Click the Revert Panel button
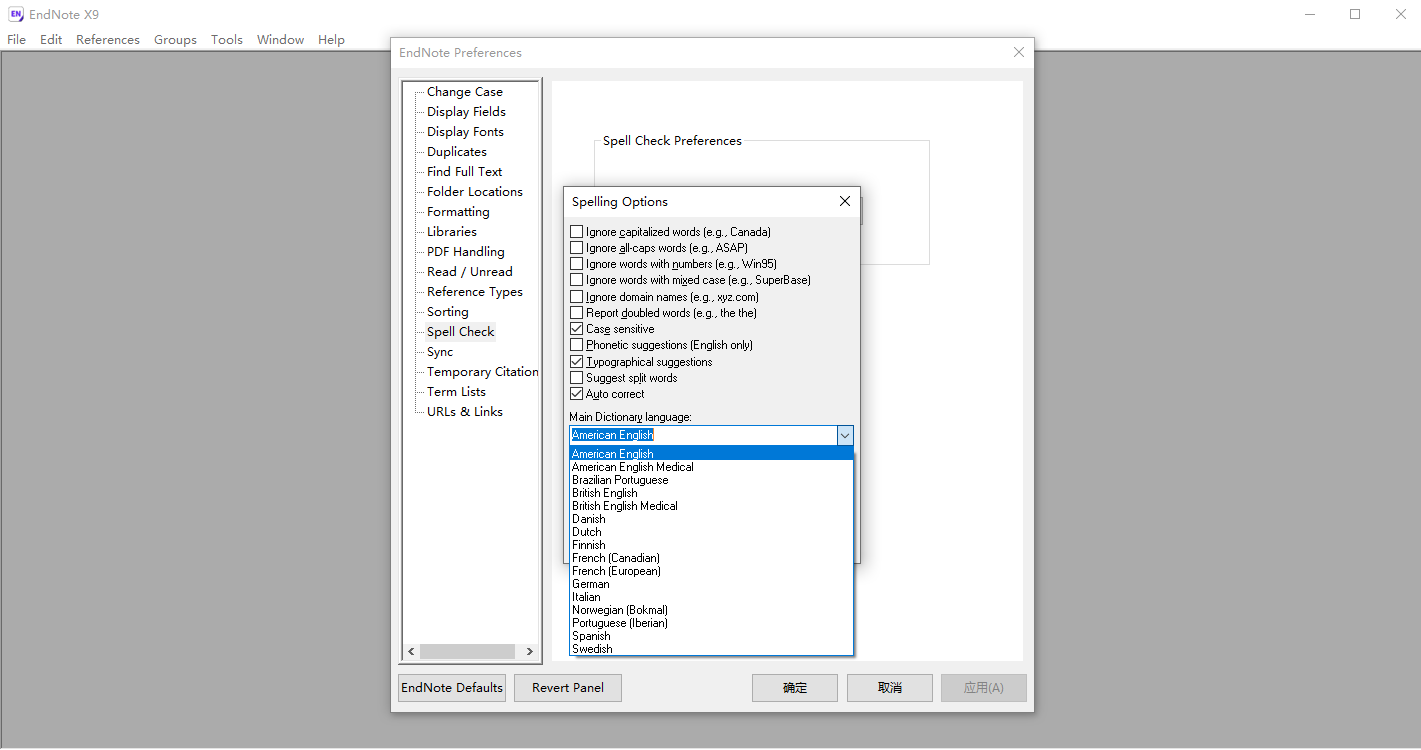Screen dimensions: 1421x750 pos(568,688)
